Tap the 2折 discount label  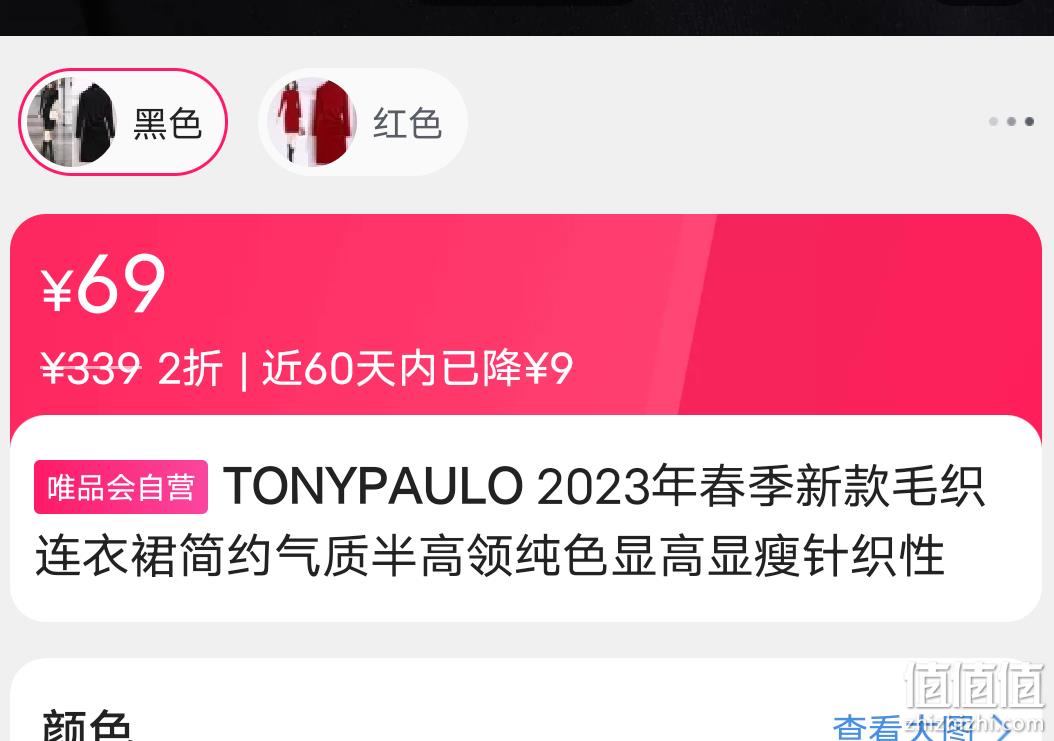point(190,368)
